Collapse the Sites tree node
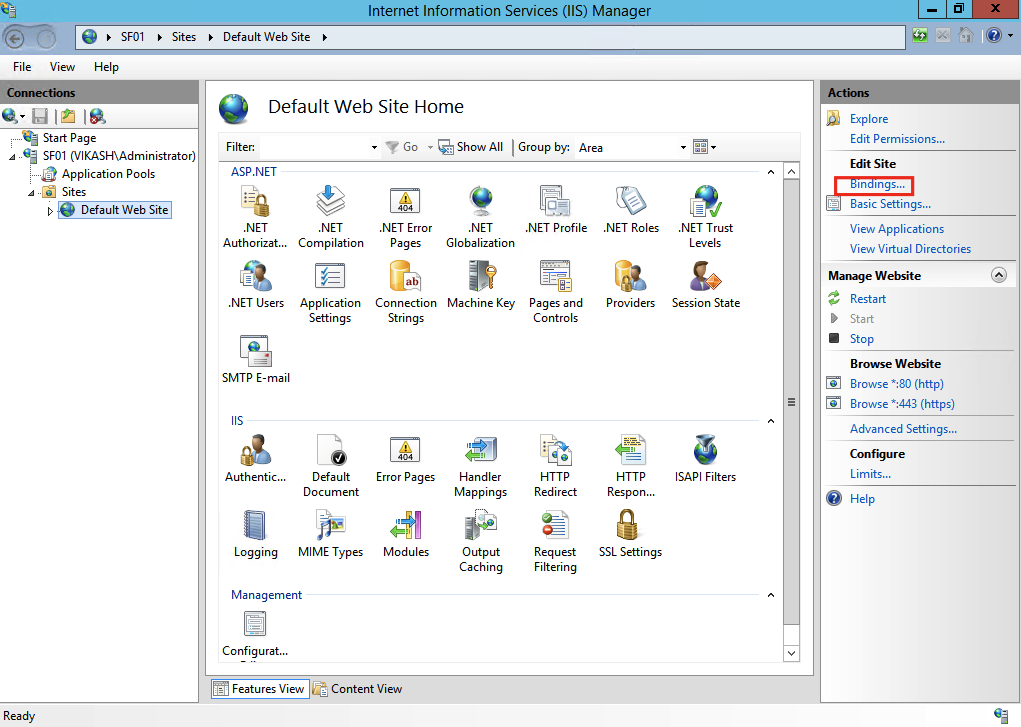This screenshot has height=727, width=1021. tap(31, 193)
